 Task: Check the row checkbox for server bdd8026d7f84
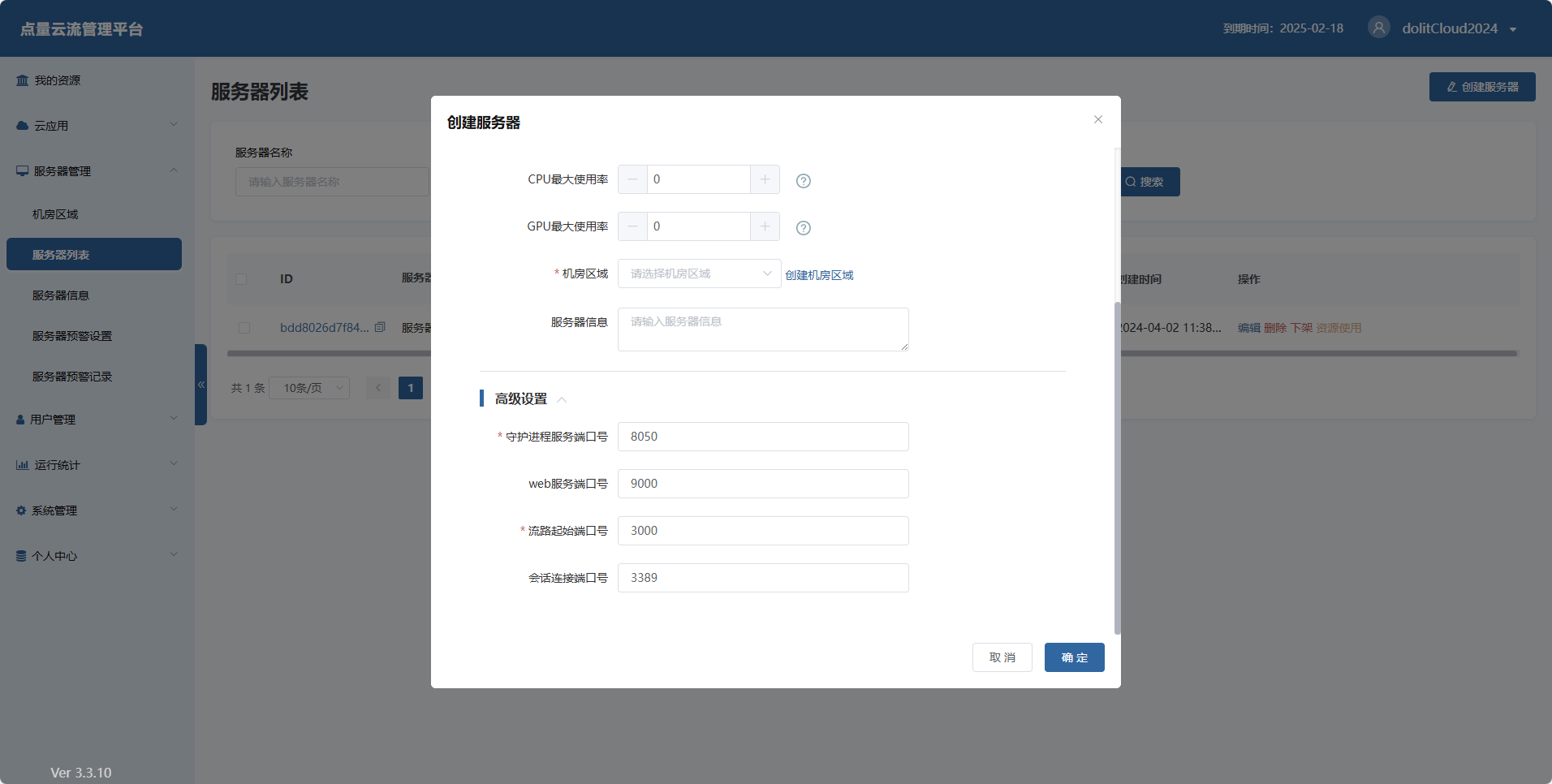244,328
